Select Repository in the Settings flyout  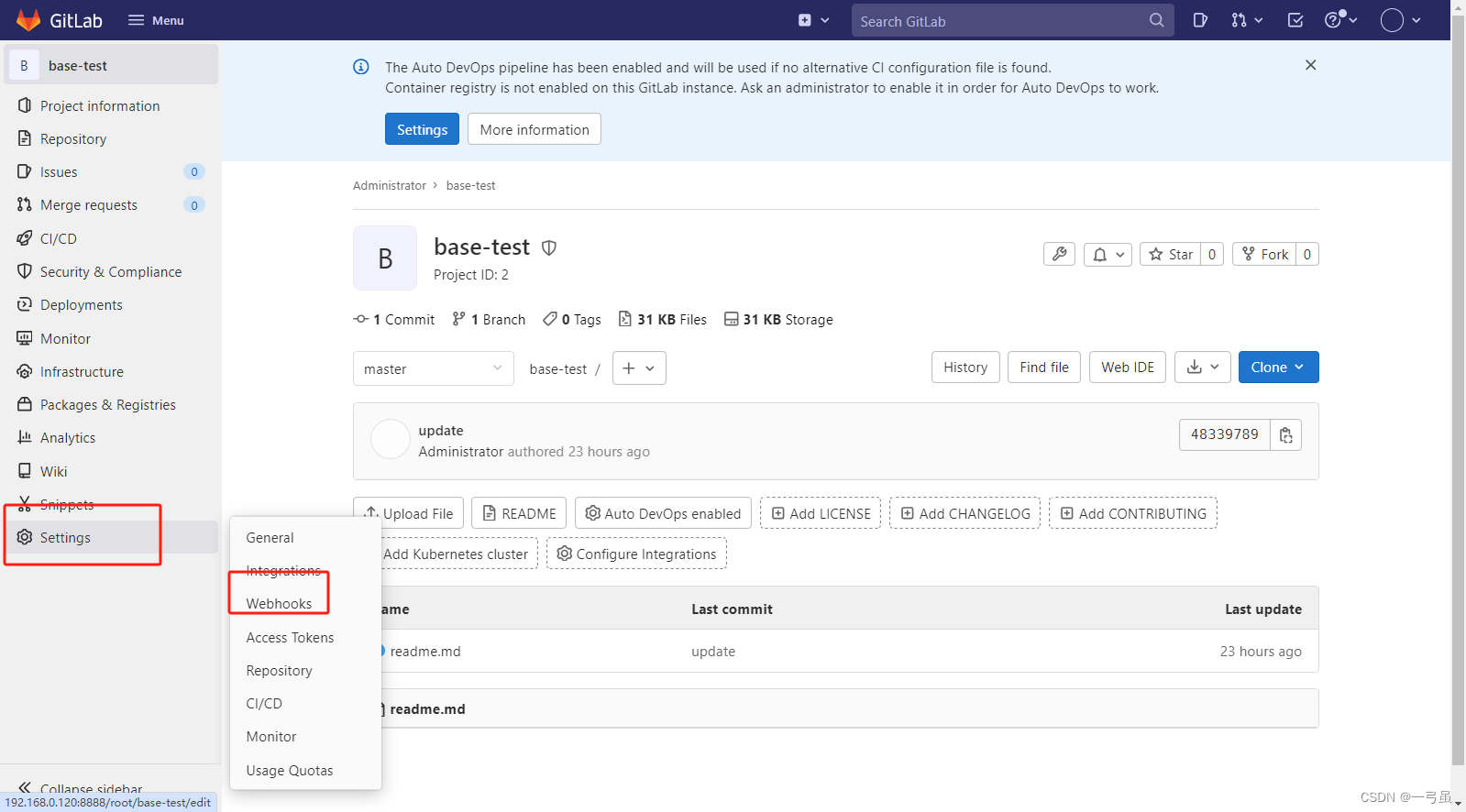[279, 670]
